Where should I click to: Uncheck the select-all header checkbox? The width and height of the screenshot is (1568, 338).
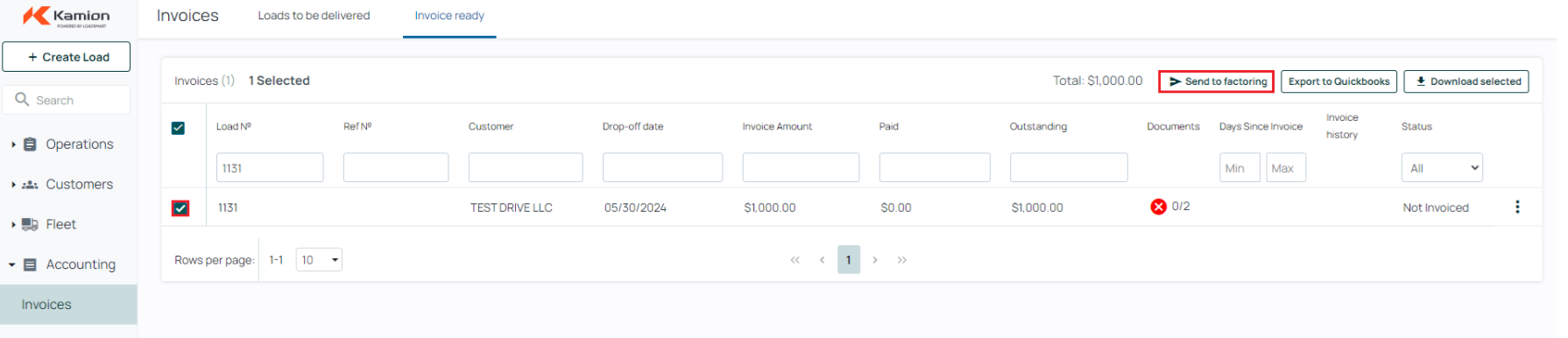(x=180, y=129)
